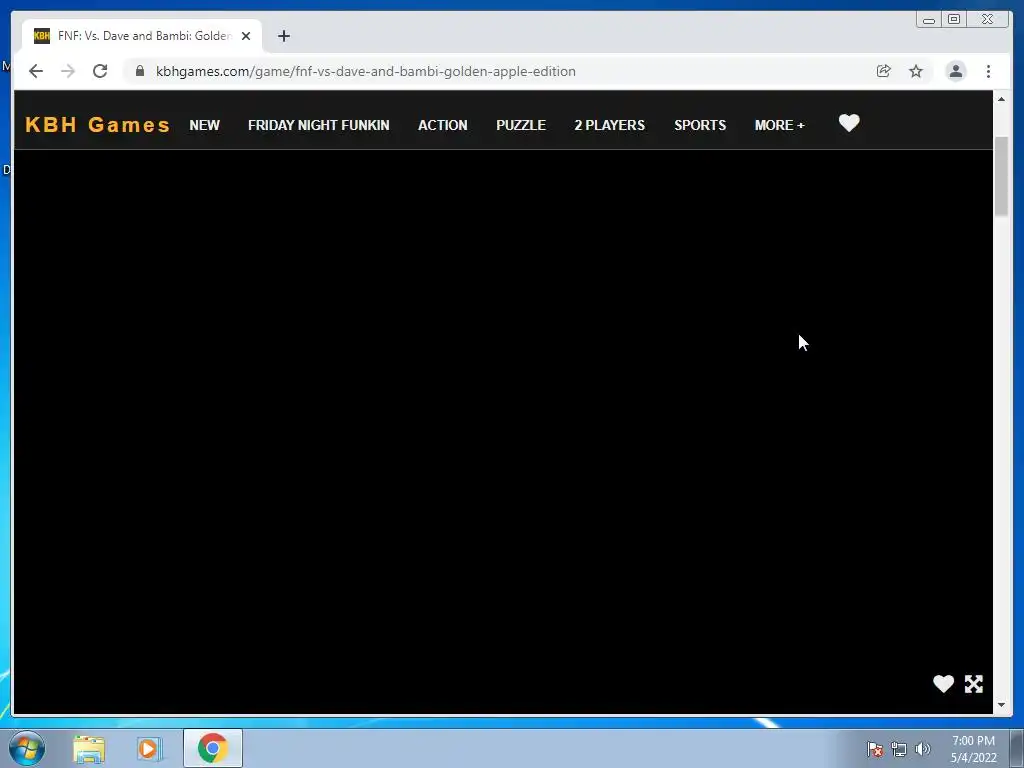Restore down the Chrome window
1024x768 pixels.
954,20
